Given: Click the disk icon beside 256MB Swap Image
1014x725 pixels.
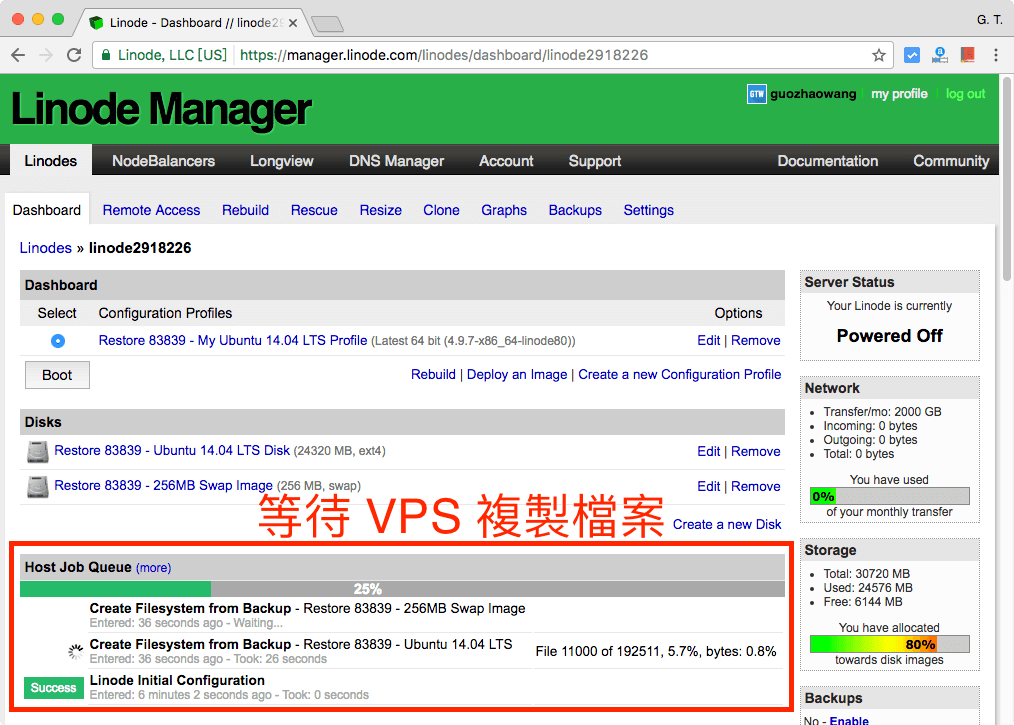Looking at the screenshot, I should point(36,486).
